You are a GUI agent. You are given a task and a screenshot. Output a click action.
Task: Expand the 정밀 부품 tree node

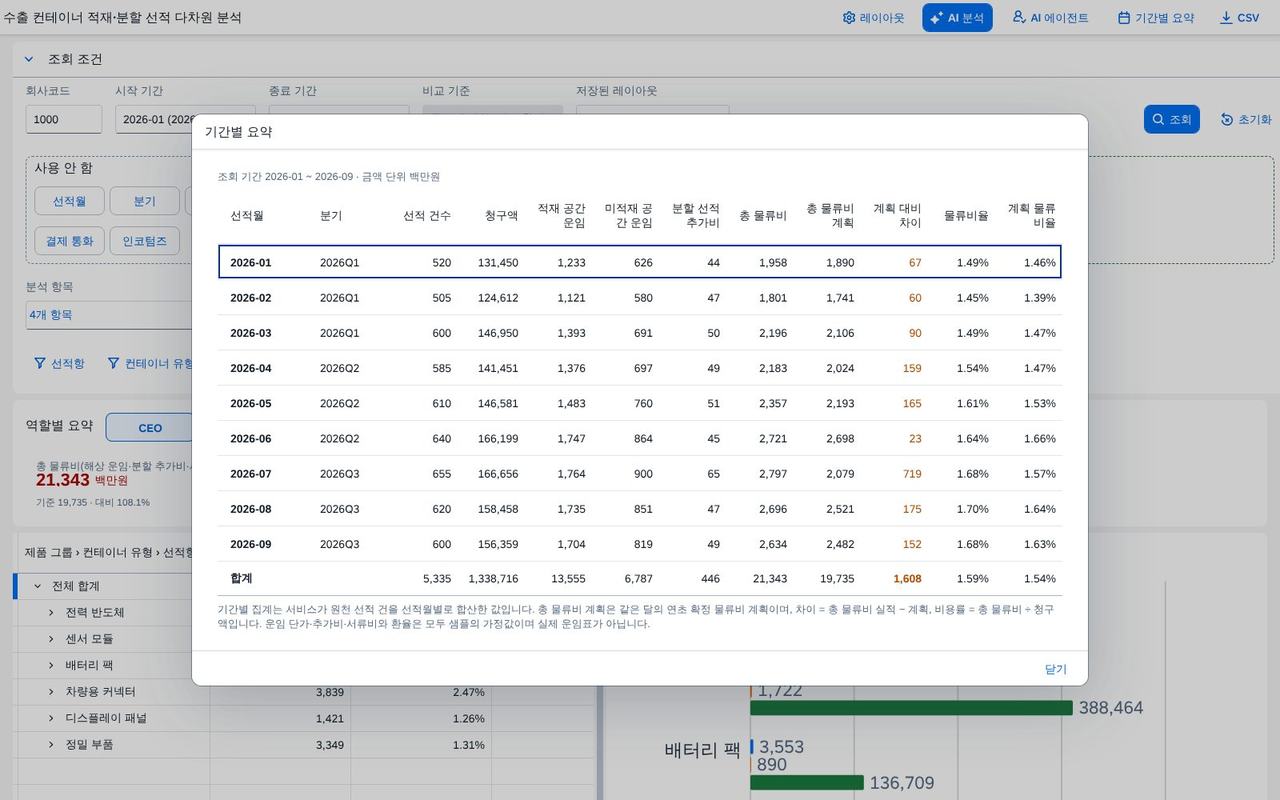pos(52,744)
